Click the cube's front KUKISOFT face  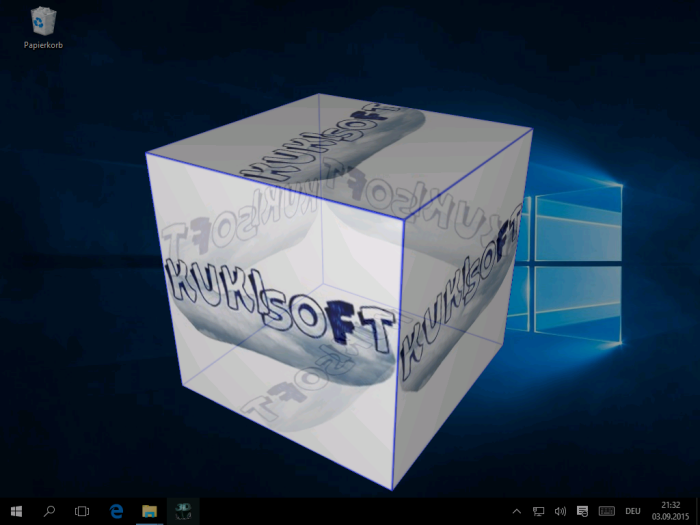click(x=275, y=320)
